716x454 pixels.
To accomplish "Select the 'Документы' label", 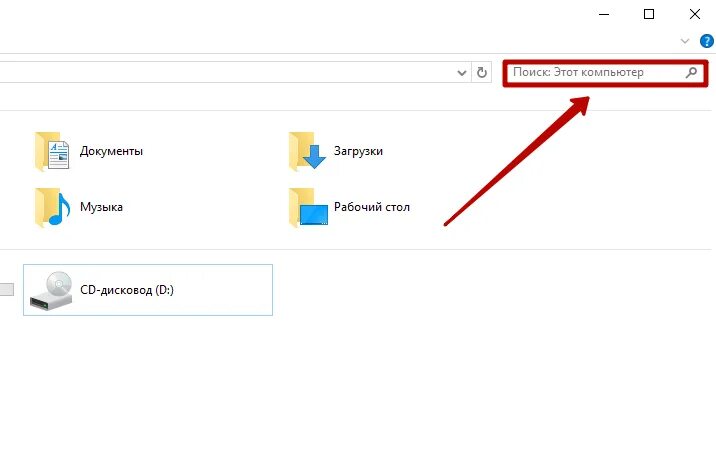I will click(111, 151).
